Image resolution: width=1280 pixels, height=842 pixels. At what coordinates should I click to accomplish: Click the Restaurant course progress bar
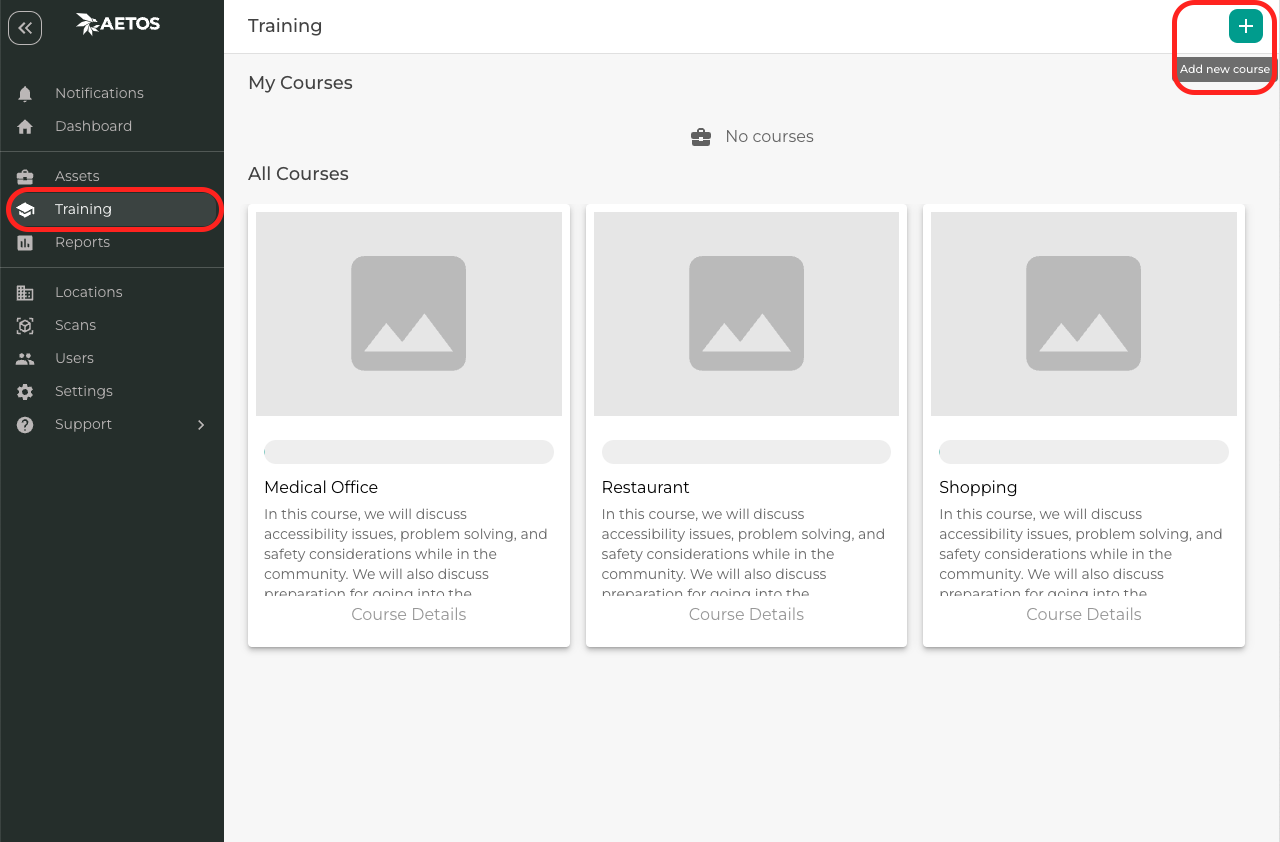[x=746, y=452]
